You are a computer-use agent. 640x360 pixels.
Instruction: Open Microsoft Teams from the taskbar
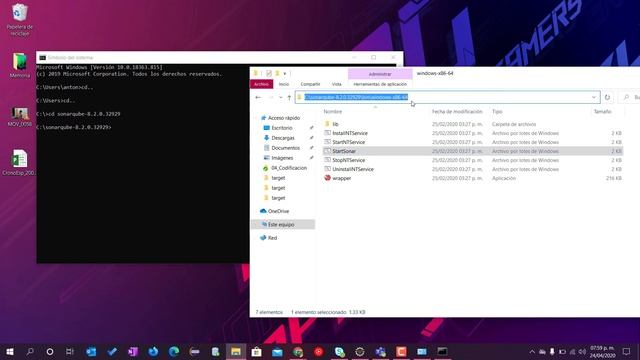pos(380,351)
